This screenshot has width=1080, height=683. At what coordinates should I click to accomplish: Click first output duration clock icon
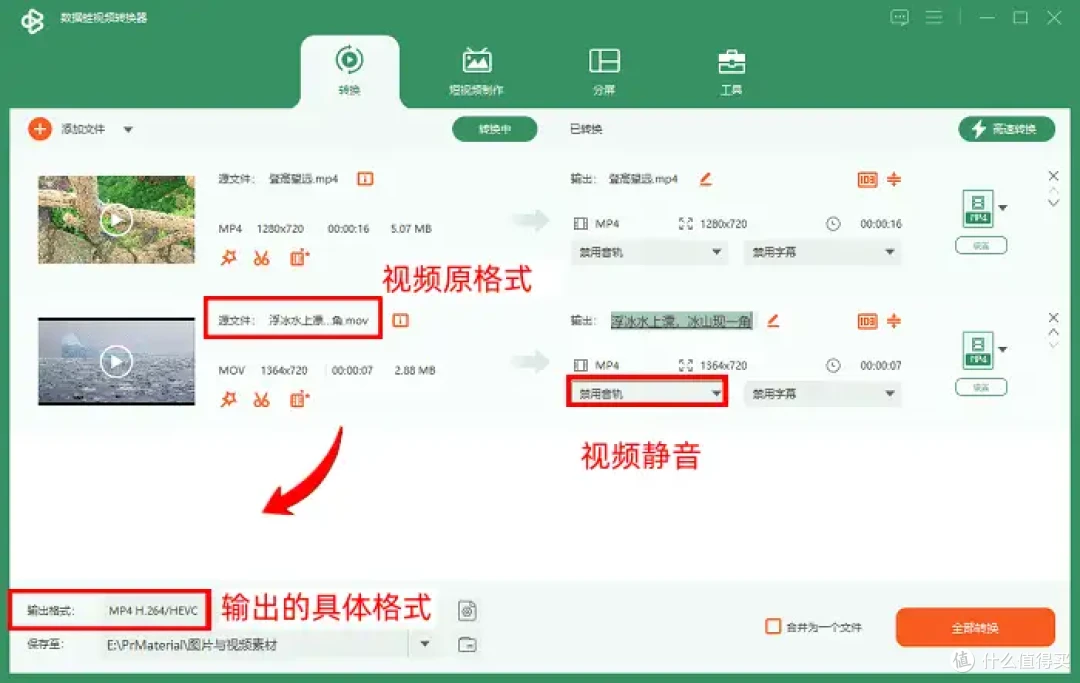(833, 224)
